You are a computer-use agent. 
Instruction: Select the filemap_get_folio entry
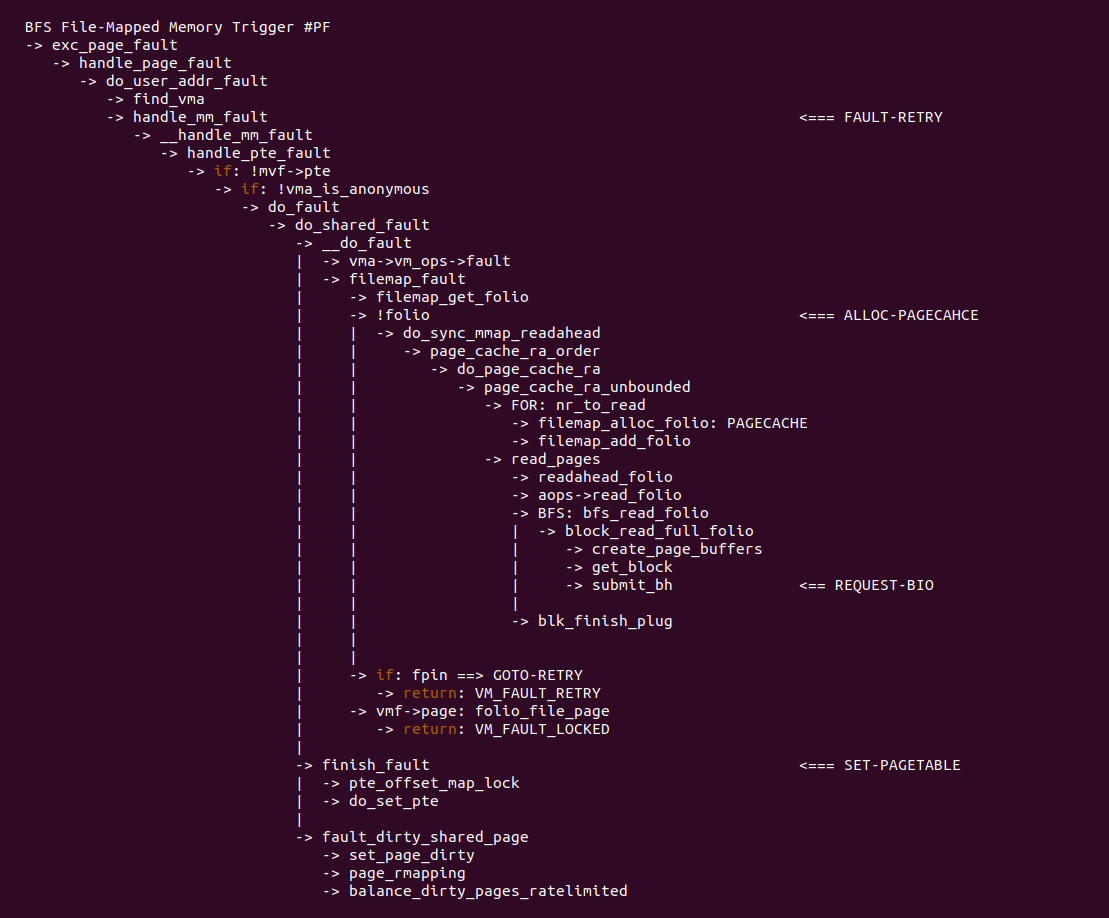point(452,297)
